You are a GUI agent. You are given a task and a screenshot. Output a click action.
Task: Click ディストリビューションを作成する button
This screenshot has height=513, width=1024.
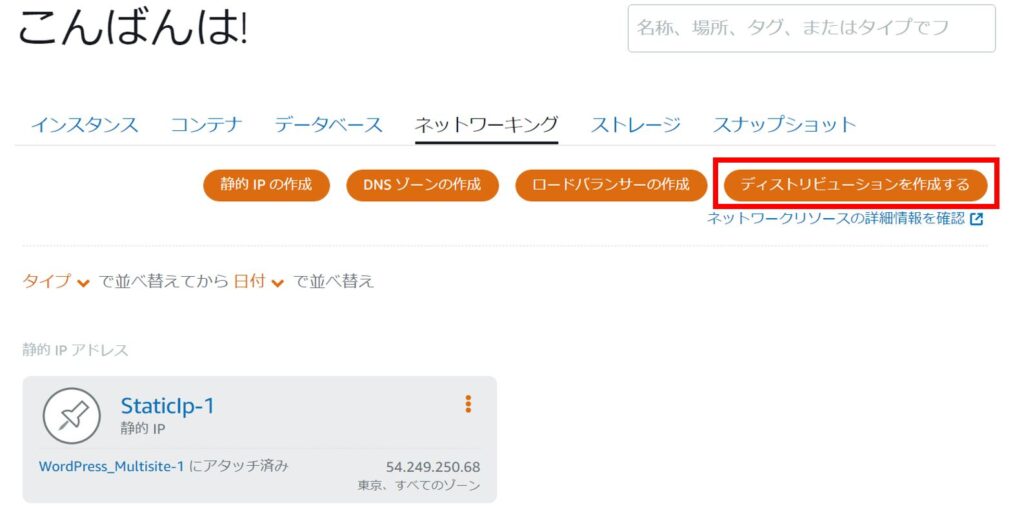point(855,185)
